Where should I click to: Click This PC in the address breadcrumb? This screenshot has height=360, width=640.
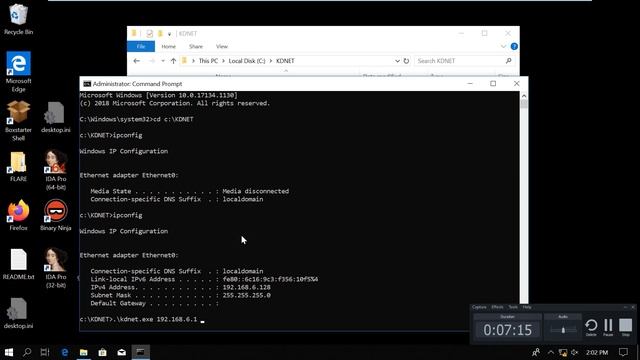[x=208, y=61]
